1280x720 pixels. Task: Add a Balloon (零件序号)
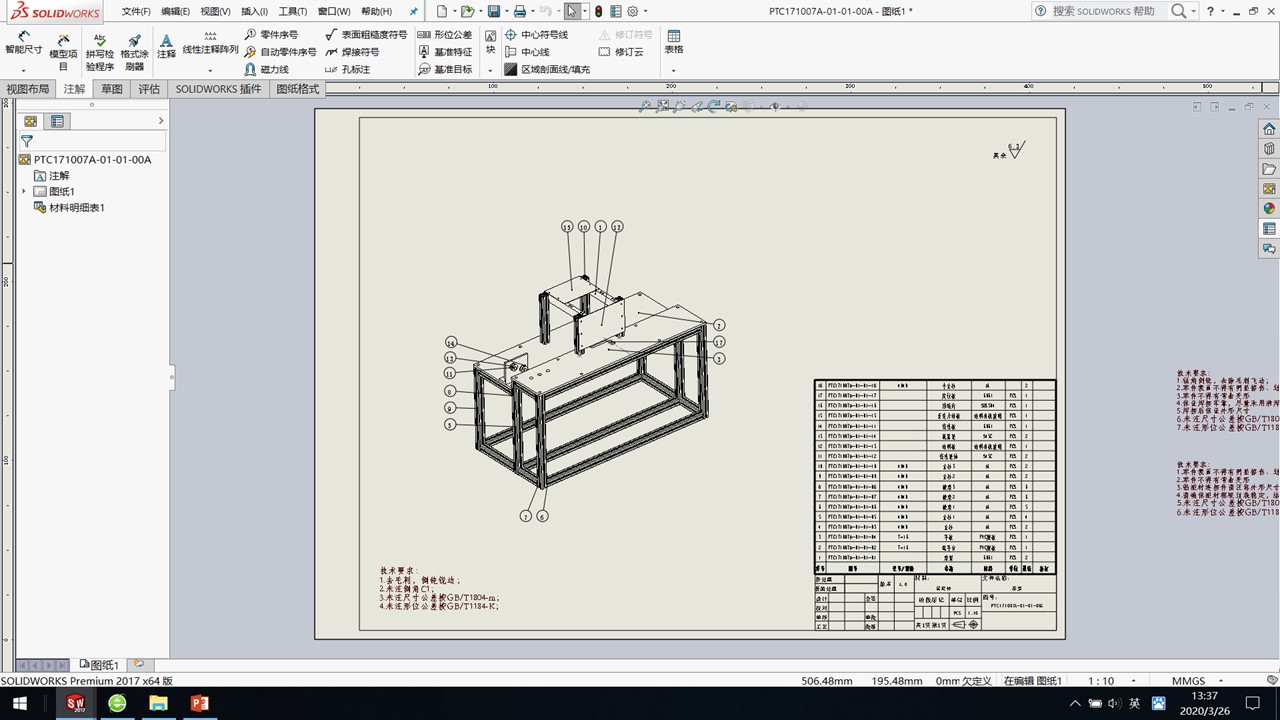point(271,35)
